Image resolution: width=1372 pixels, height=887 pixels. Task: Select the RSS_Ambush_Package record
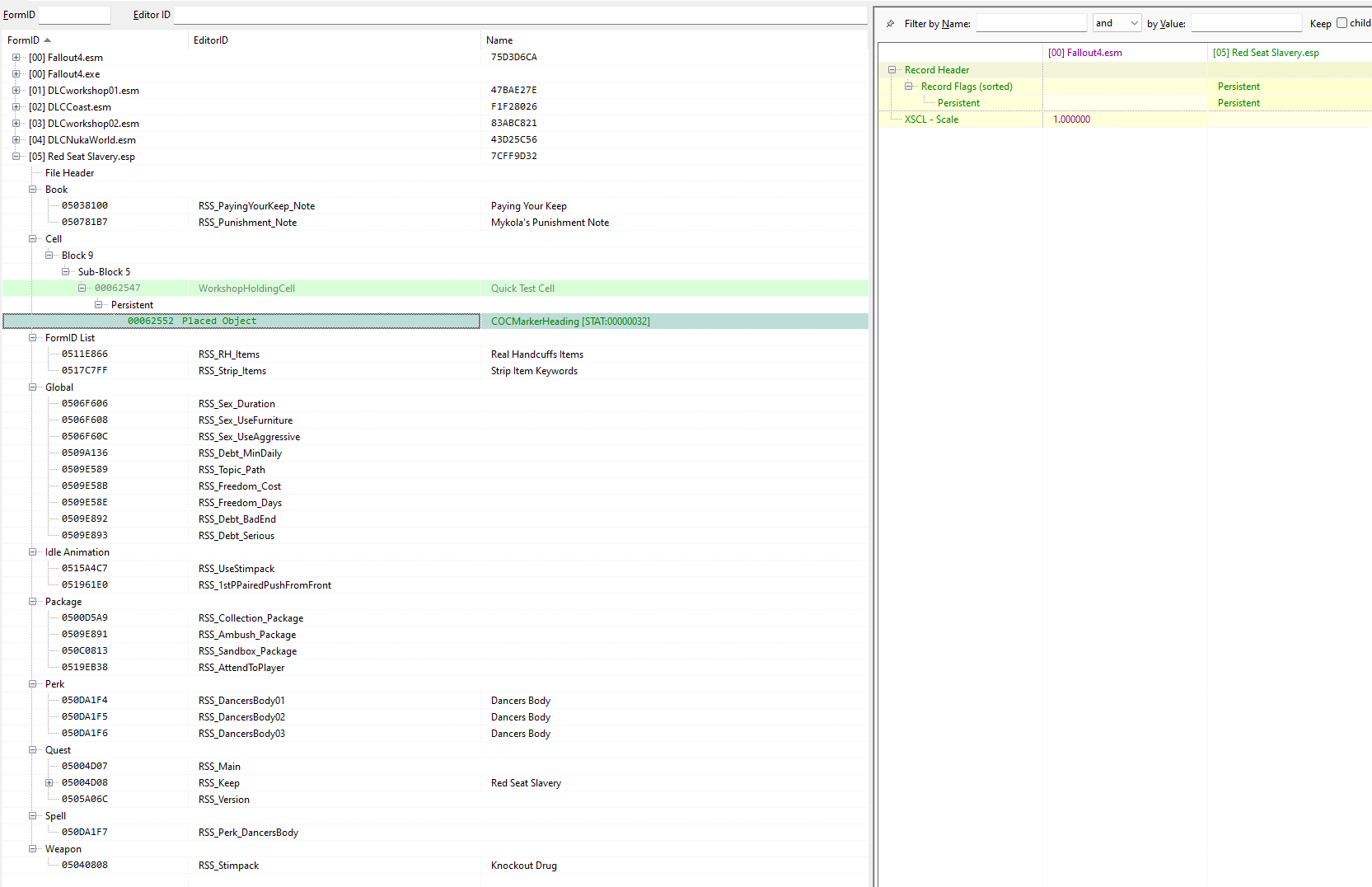tap(435, 635)
